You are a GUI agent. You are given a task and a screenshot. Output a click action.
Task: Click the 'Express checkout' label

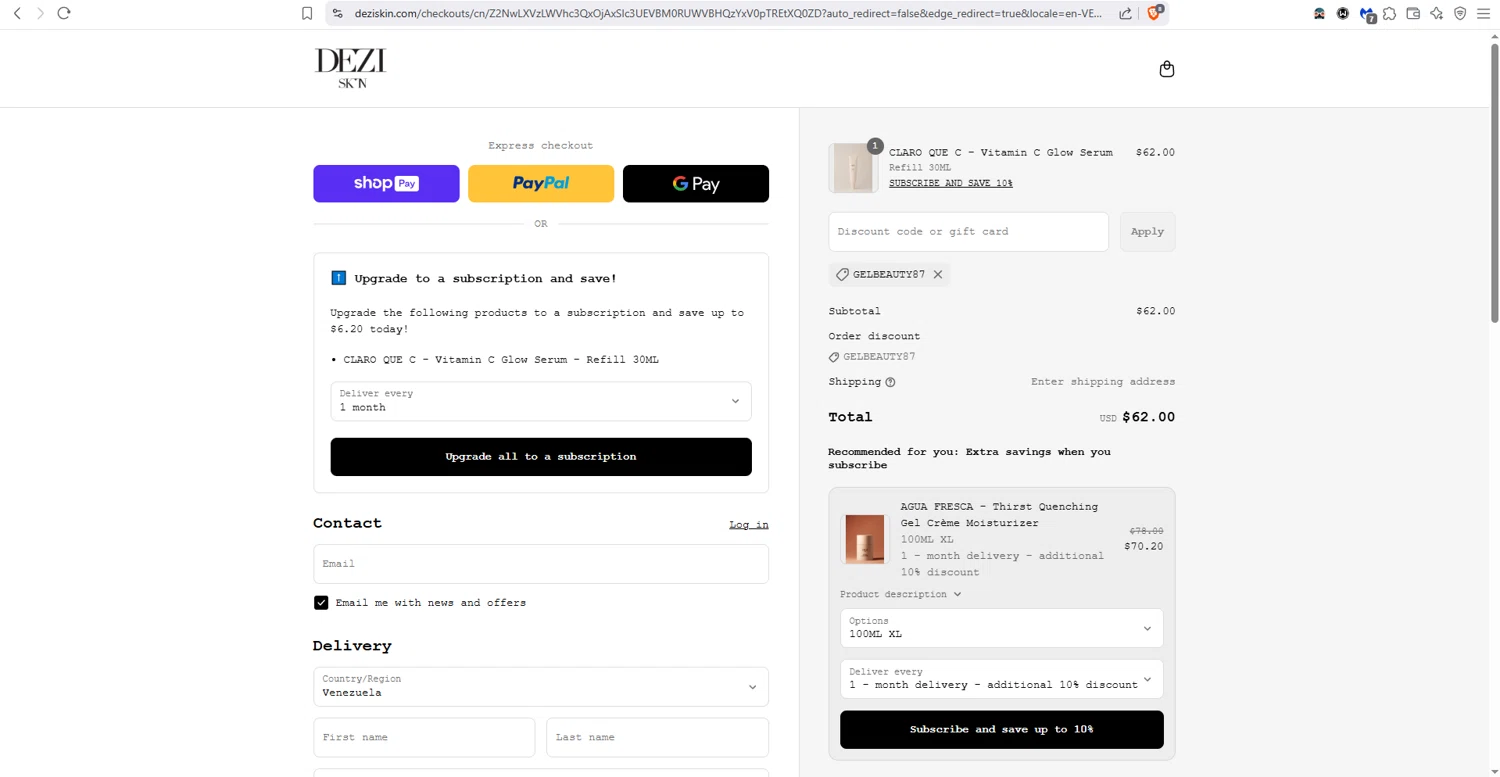(x=541, y=146)
